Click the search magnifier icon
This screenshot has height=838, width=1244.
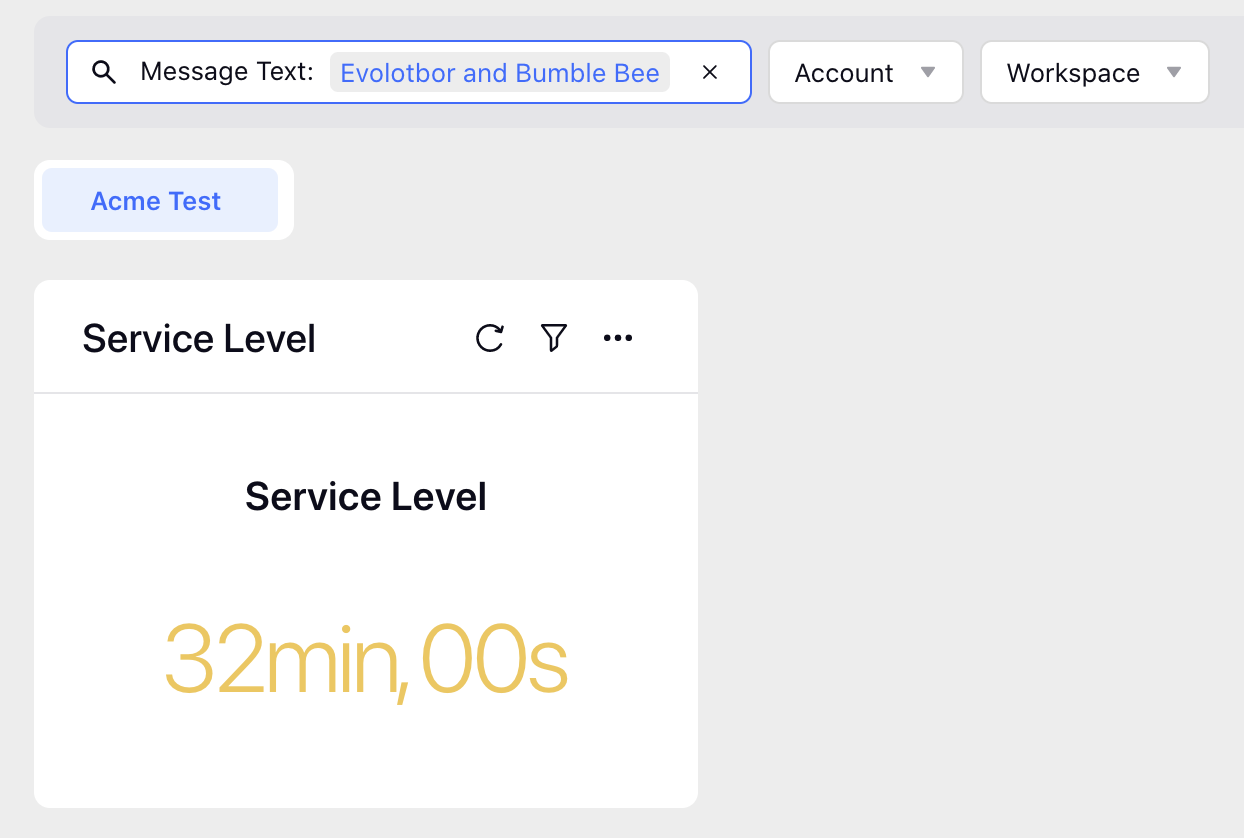tap(104, 72)
